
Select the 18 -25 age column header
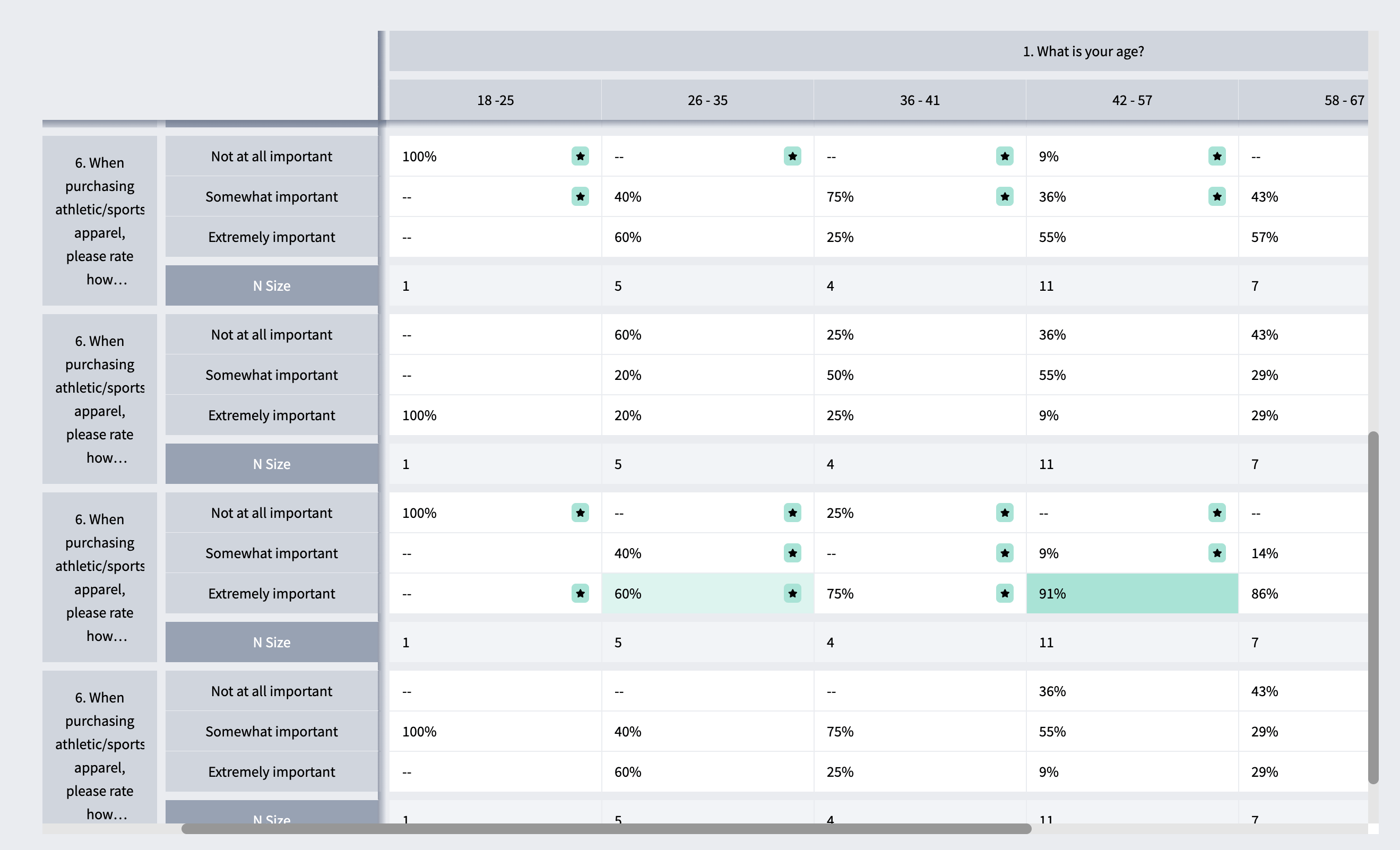click(495, 100)
